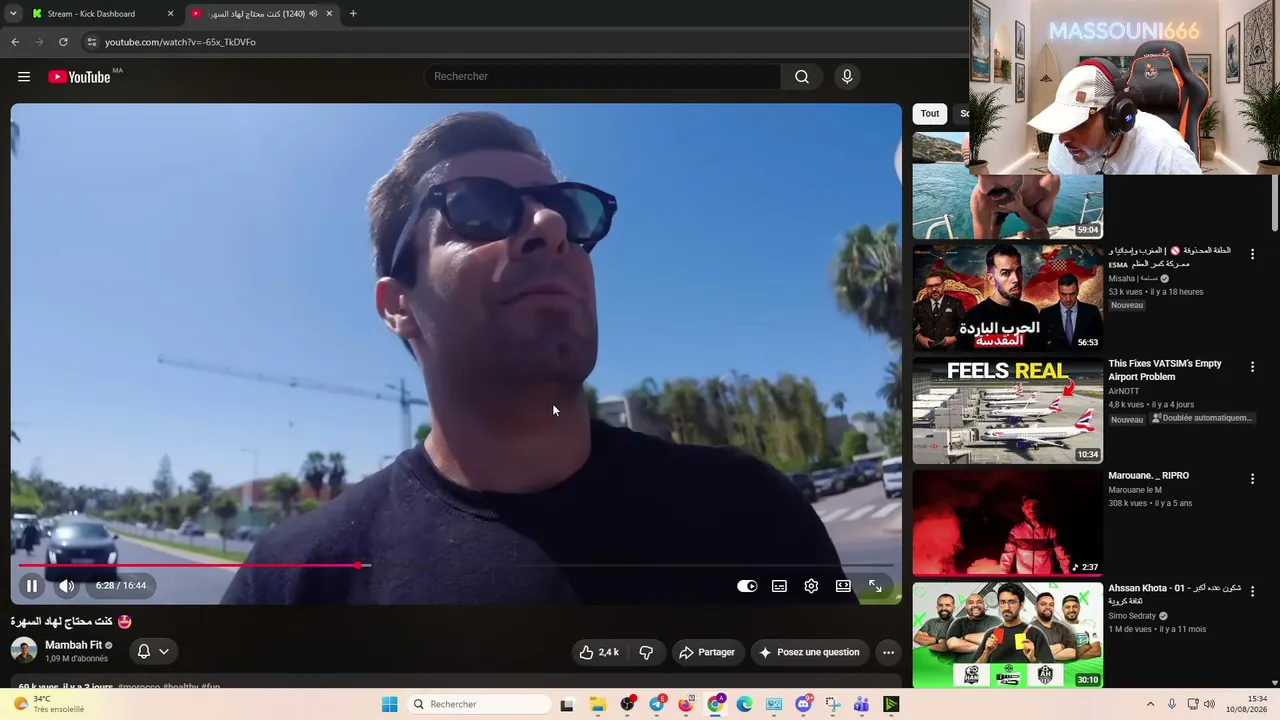The width and height of the screenshot is (1280, 720).
Task: Open Marouane RIPRO video thumbnail
Action: 1008,523
